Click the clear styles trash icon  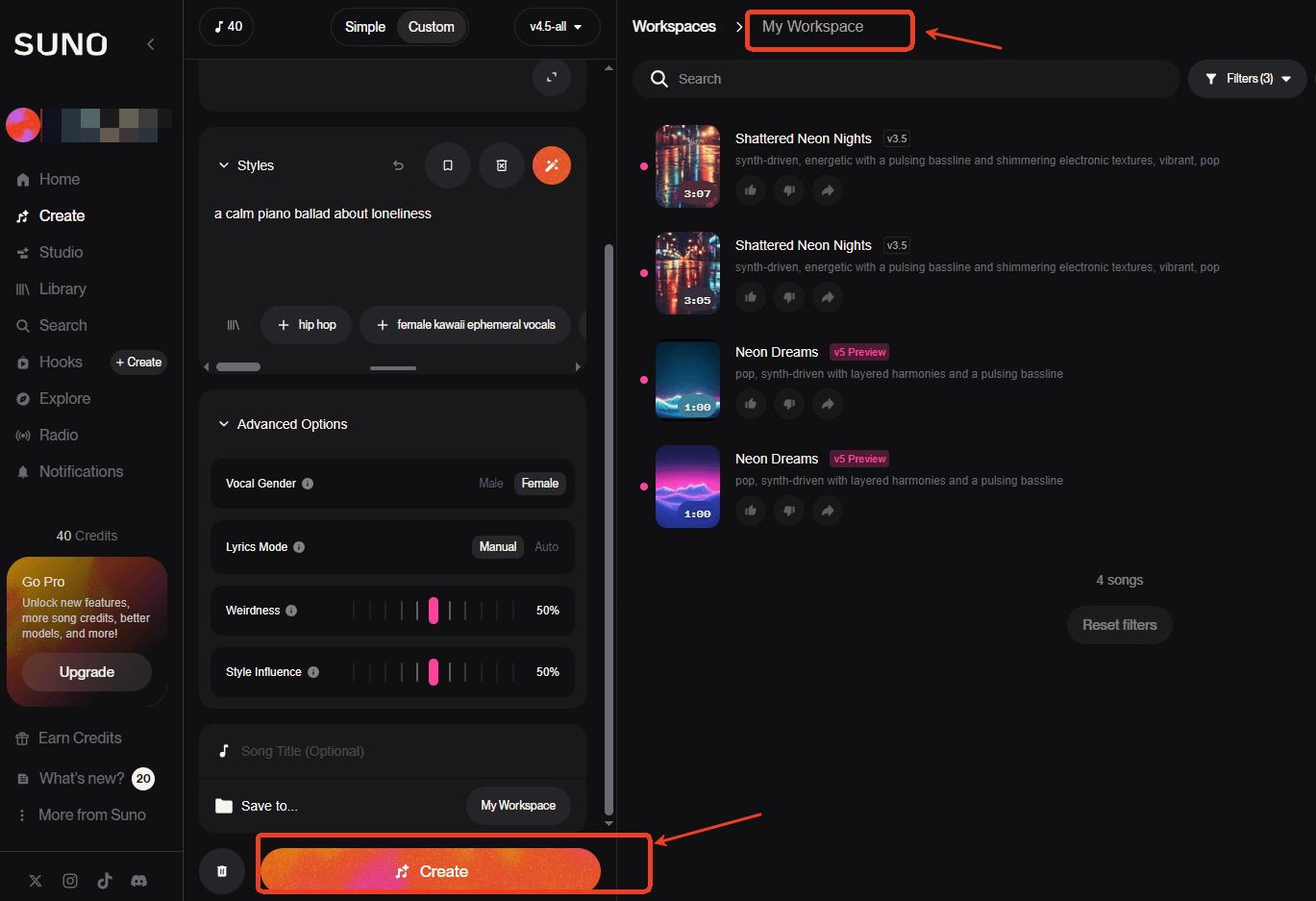[x=501, y=165]
